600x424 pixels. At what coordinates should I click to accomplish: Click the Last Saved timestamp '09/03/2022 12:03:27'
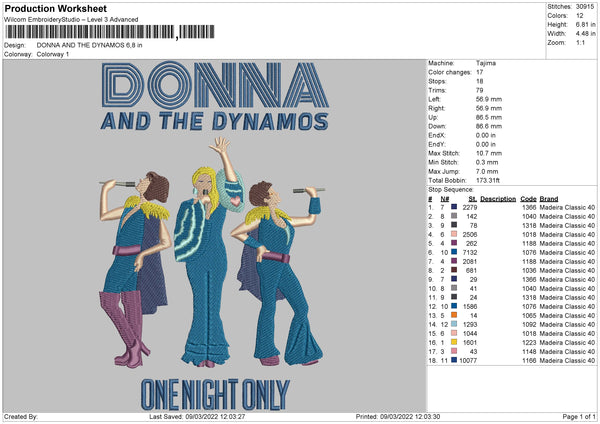click(x=215, y=416)
